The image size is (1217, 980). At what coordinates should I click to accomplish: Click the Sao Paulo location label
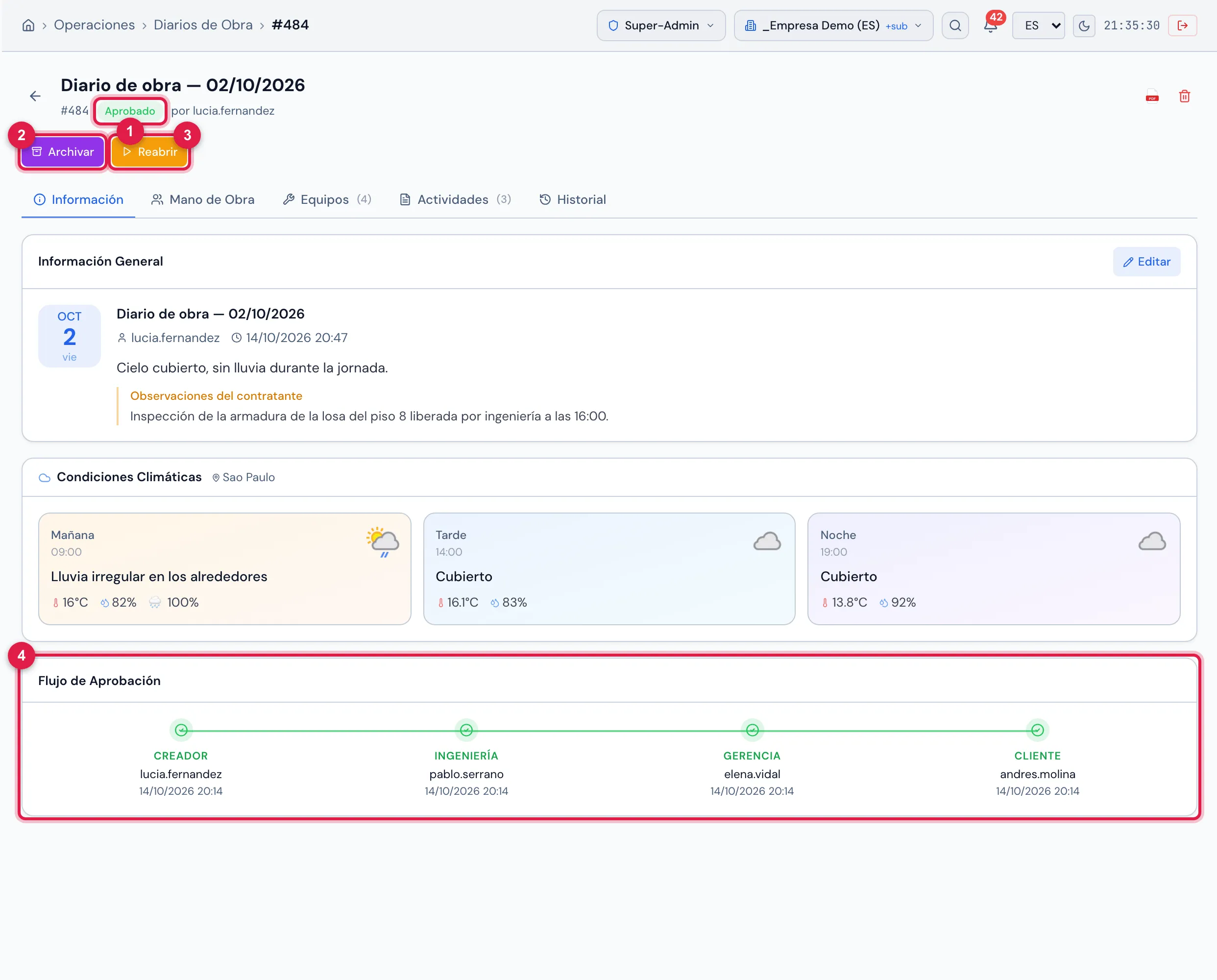[x=243, y=477]
